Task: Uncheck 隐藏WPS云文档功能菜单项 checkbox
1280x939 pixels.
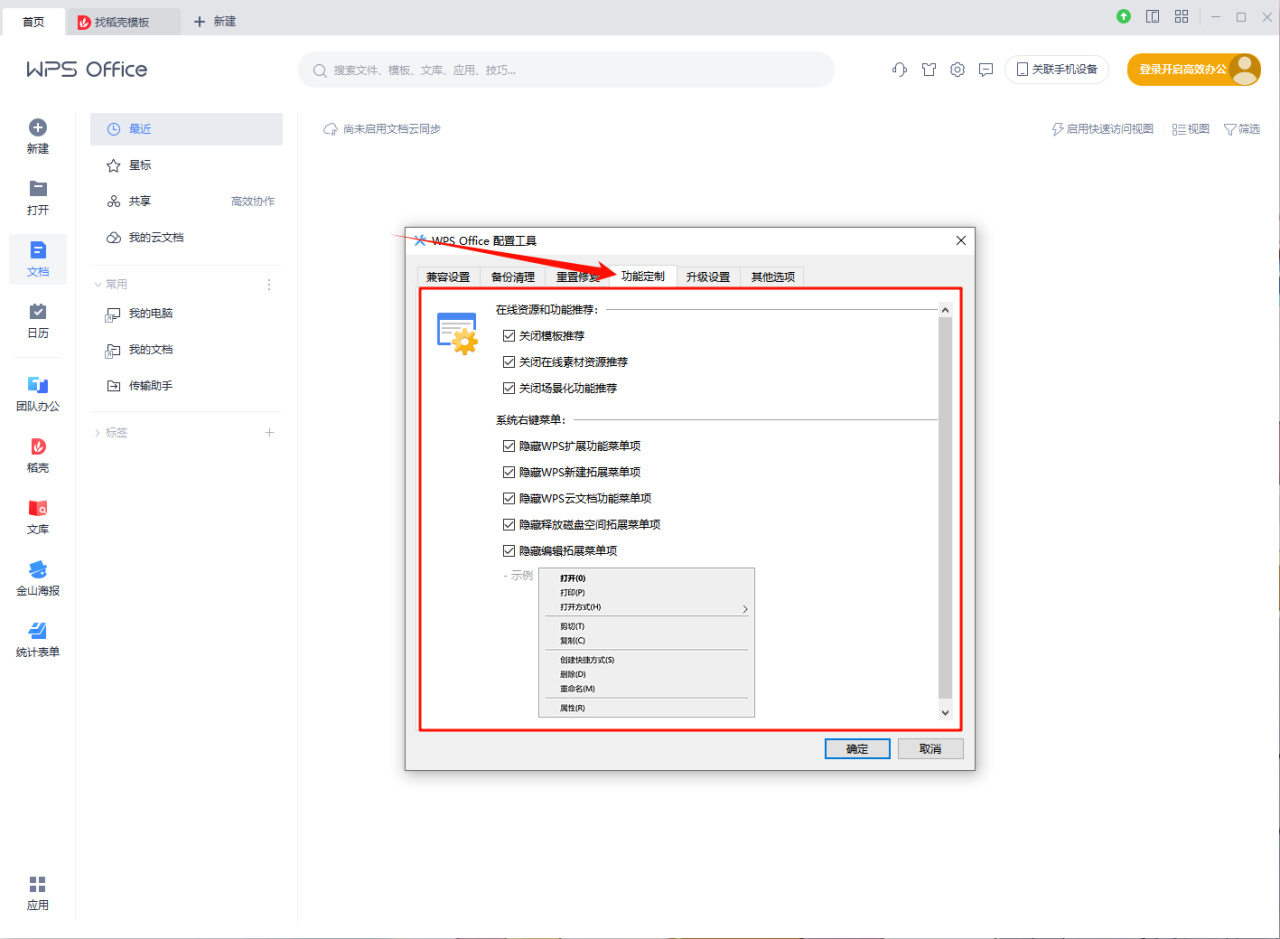Action: click(509, 498)
